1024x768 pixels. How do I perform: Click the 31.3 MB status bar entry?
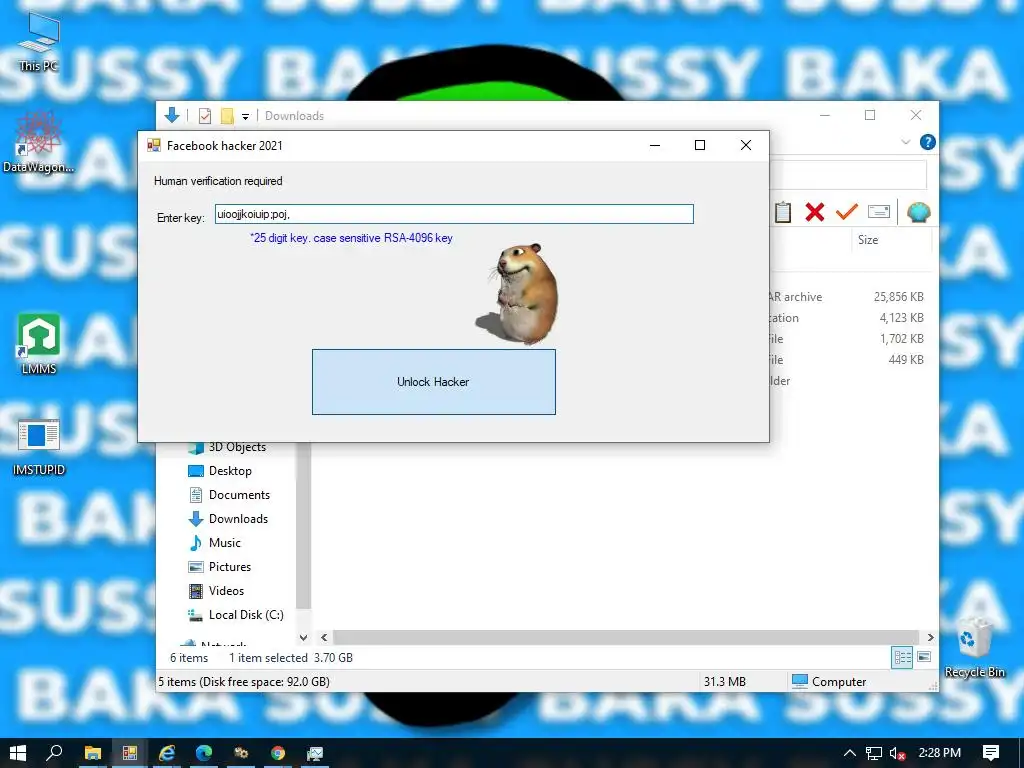click(725, 682)
